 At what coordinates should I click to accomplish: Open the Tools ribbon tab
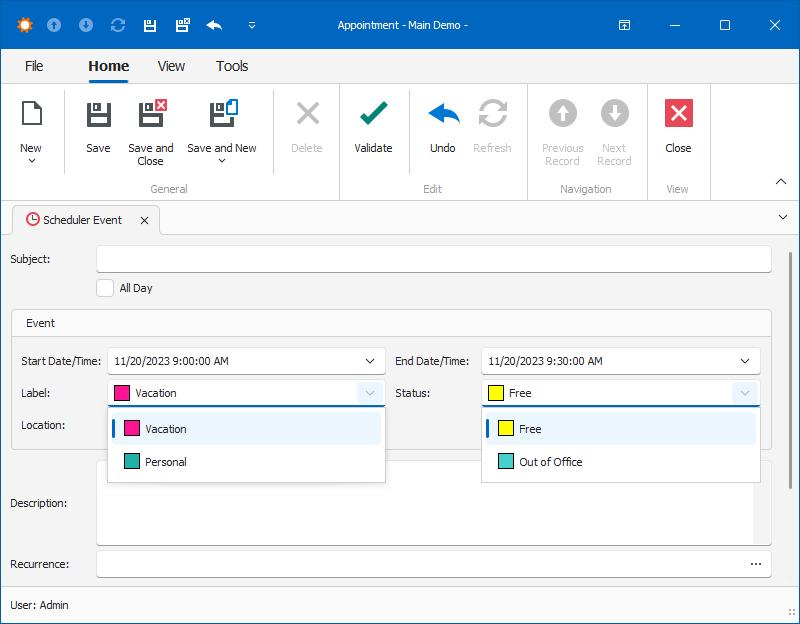click(x=232, y=66)
